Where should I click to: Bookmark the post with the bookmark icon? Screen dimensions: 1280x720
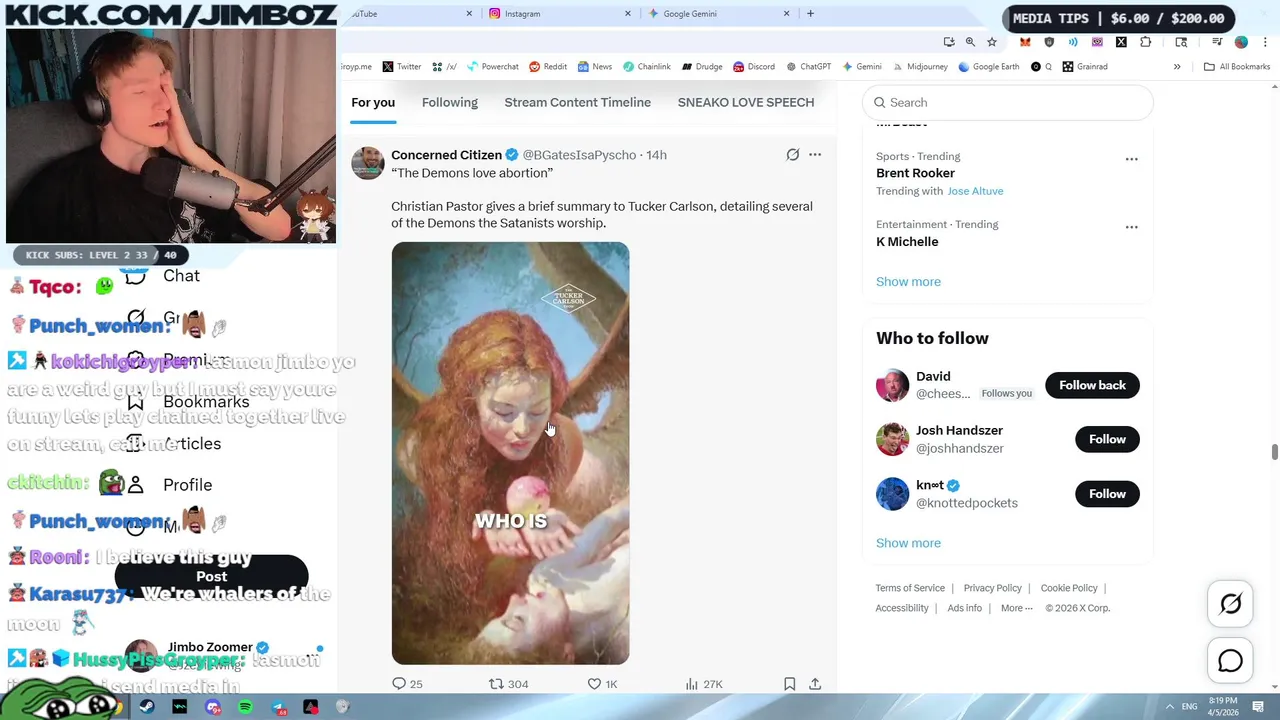(x=789, y=684)
